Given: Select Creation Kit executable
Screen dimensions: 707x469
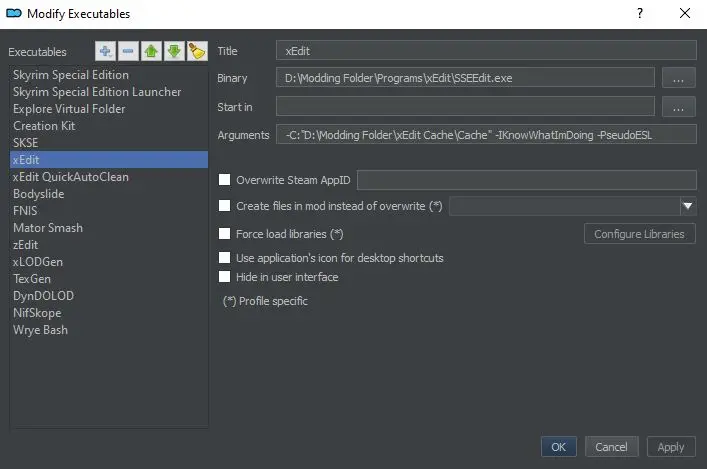Looking at the screenshot, I should 109,126.
